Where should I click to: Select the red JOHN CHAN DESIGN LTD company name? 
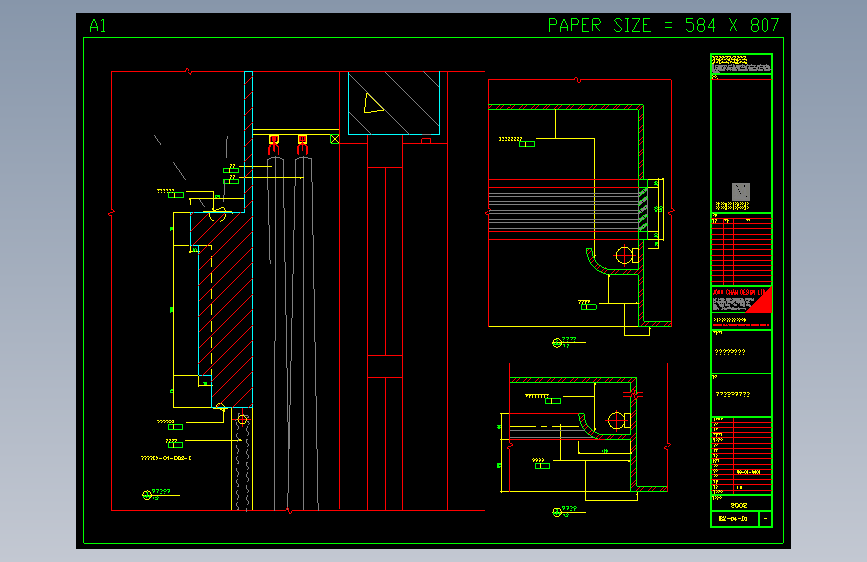tap(739, 292)
